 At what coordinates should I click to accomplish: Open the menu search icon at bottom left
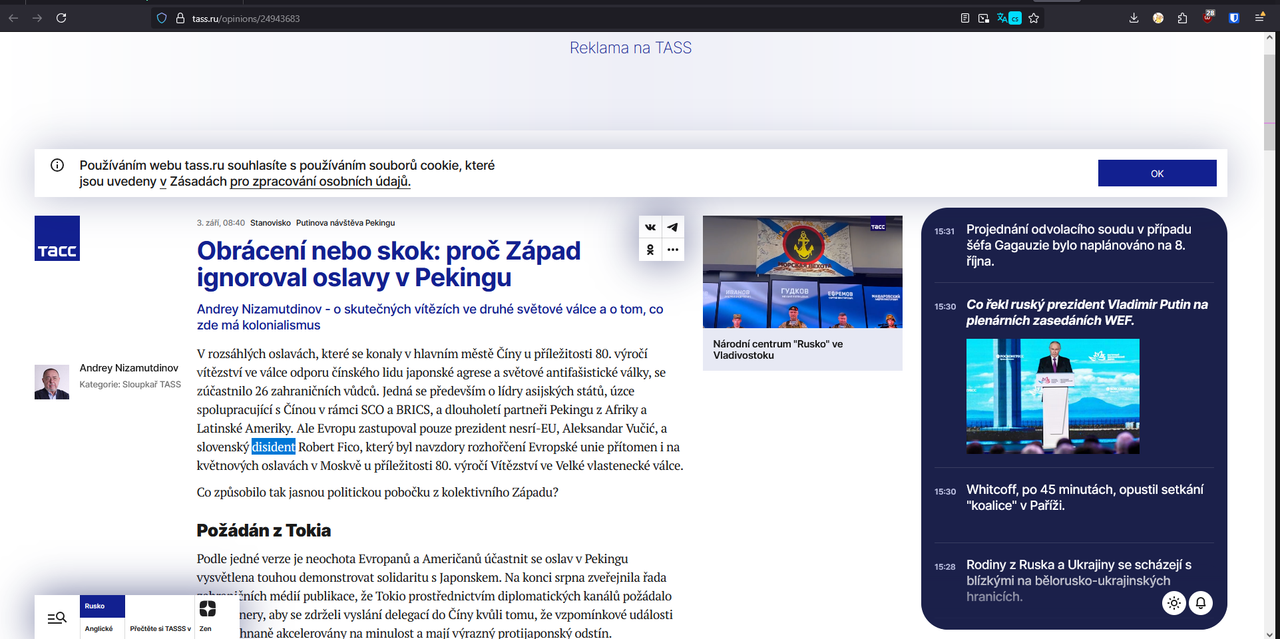57,618
